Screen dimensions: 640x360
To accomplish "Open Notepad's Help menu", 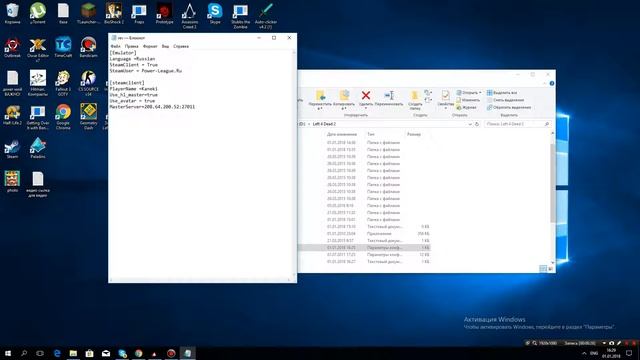I will 181,46.
